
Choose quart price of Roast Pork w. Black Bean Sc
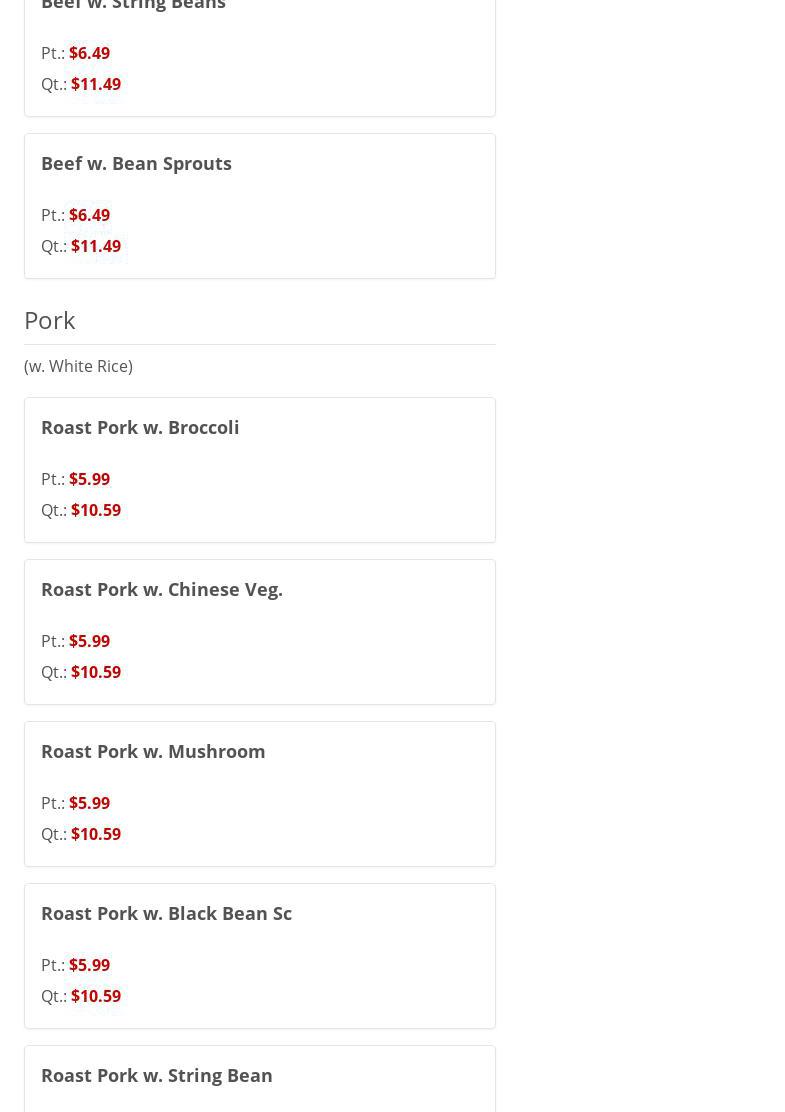(x=95, y=996)
